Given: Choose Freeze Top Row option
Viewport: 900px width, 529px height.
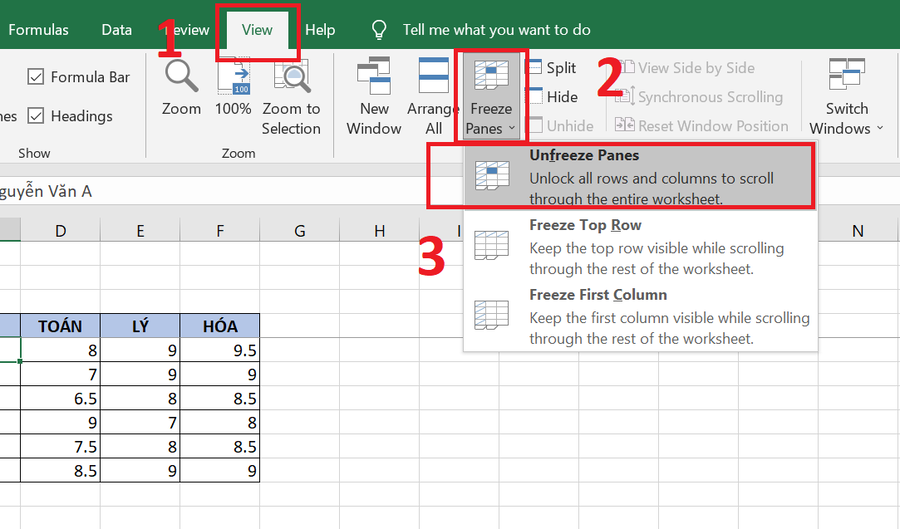Looking at the screenshot, I should pos(640,247).
